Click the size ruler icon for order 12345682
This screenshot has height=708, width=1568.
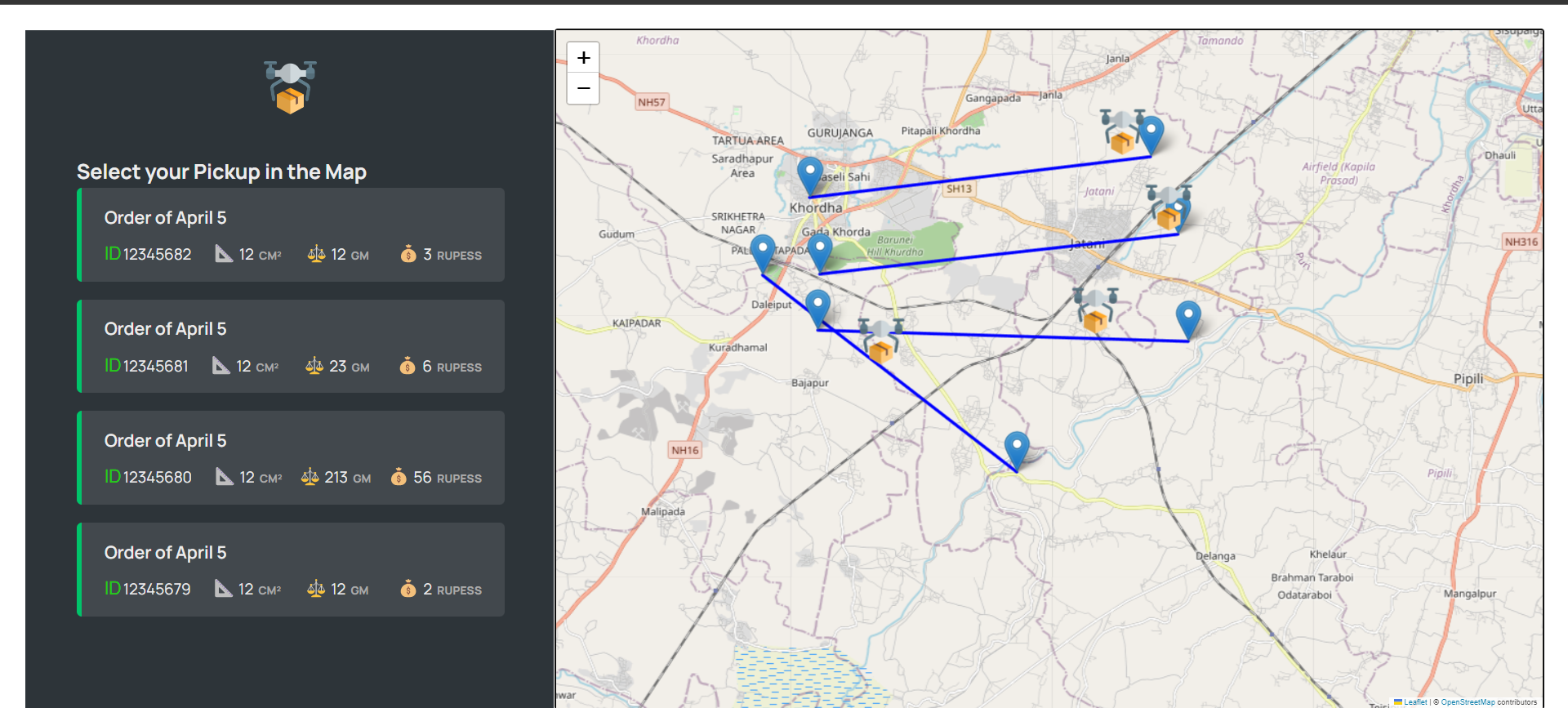click(224, 254)
